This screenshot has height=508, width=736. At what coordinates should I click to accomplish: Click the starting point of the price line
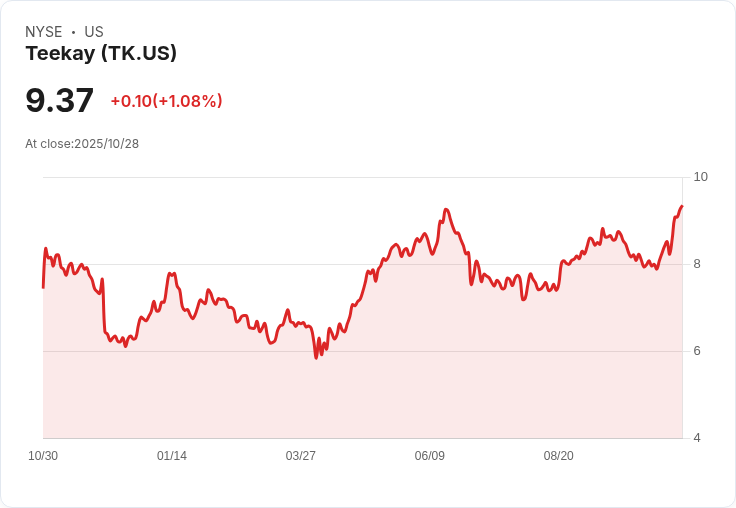43,287
